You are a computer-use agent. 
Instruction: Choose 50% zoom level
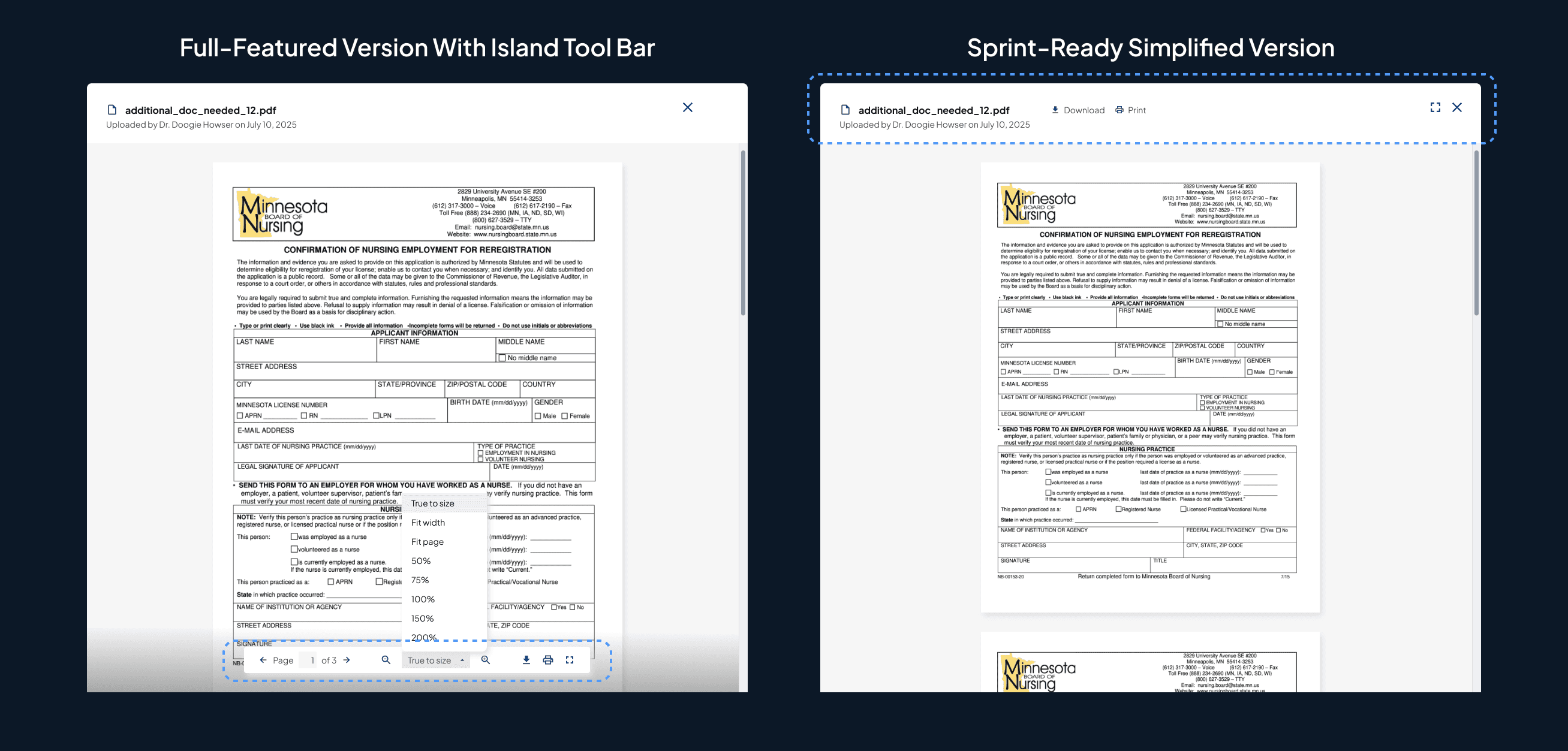420,560
